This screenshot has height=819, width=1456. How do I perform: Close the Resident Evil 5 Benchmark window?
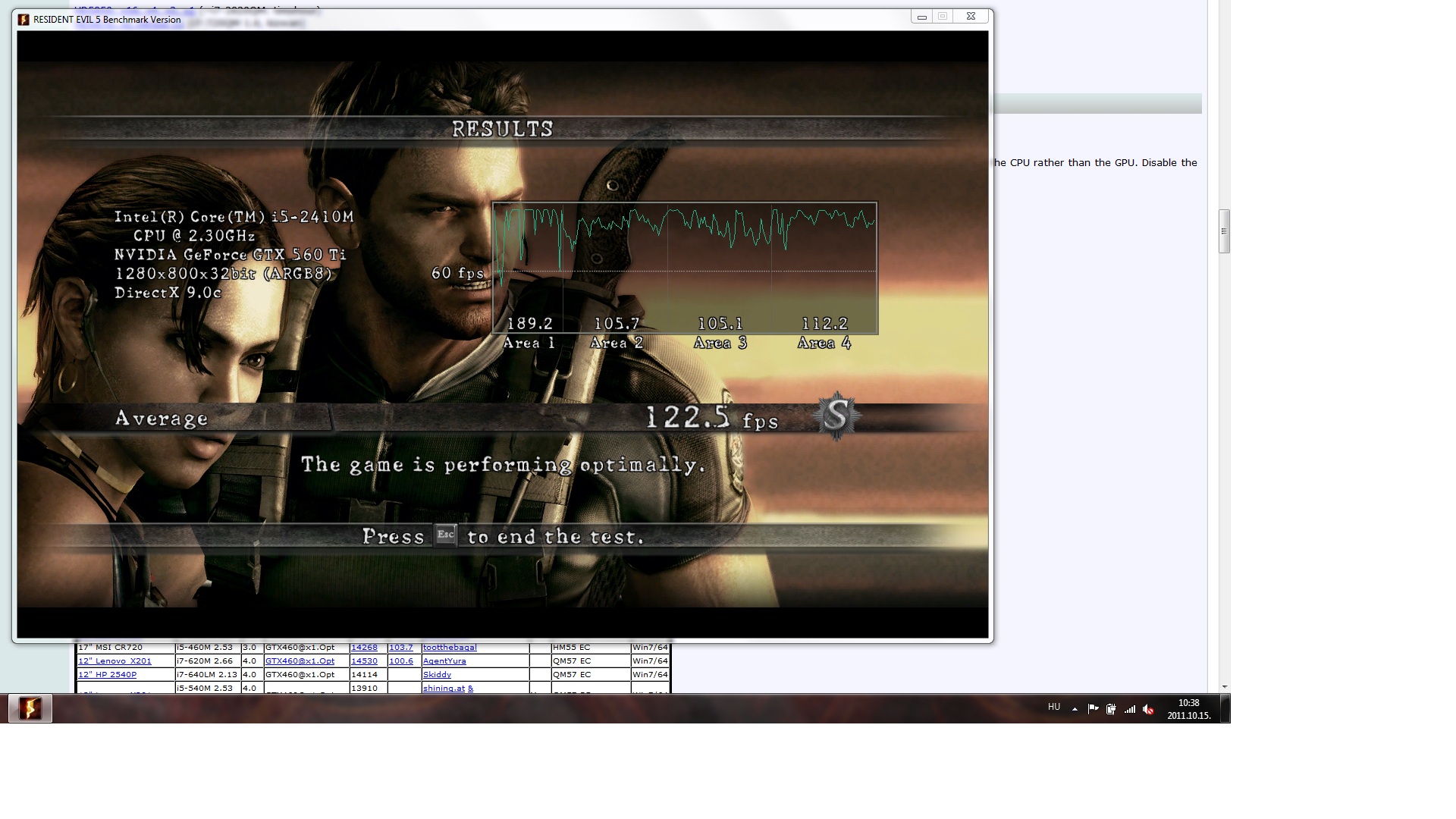(x=971, y=17)
